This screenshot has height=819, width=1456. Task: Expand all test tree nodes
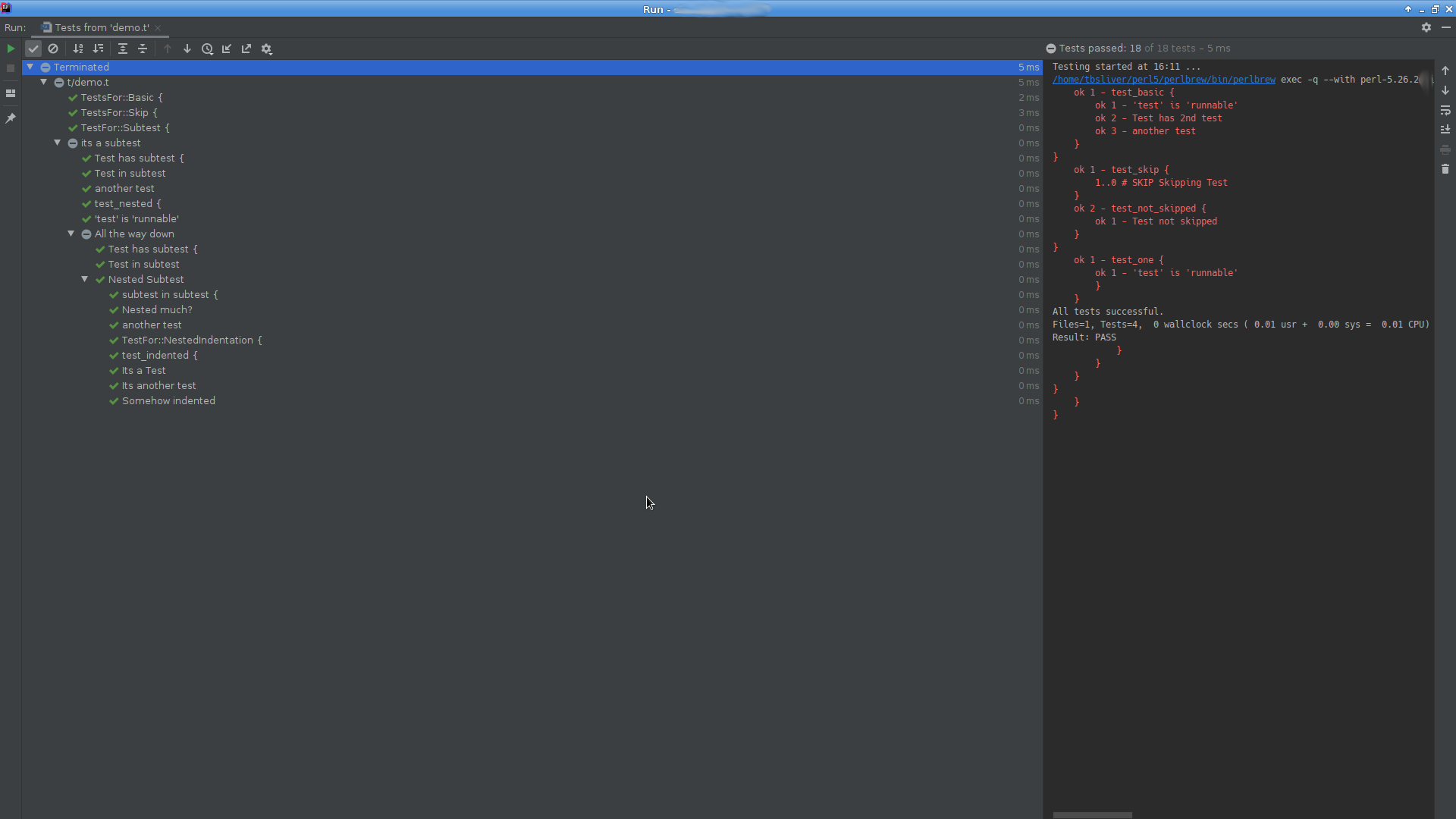click(x=123, y=49)
